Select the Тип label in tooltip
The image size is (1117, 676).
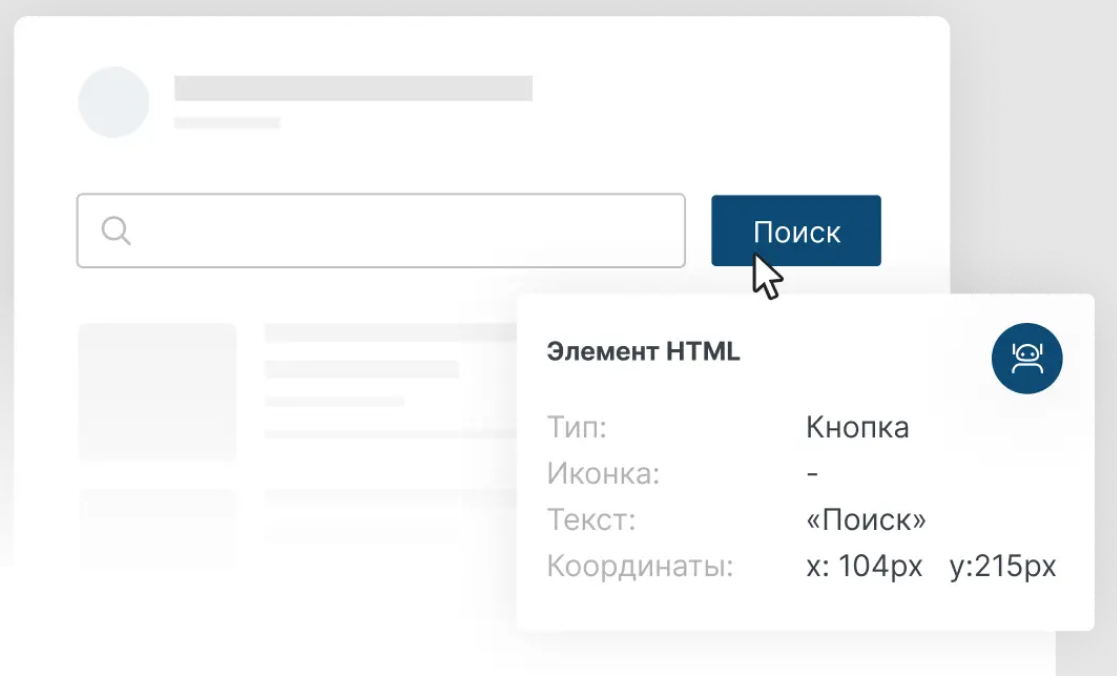pos(577,428)
